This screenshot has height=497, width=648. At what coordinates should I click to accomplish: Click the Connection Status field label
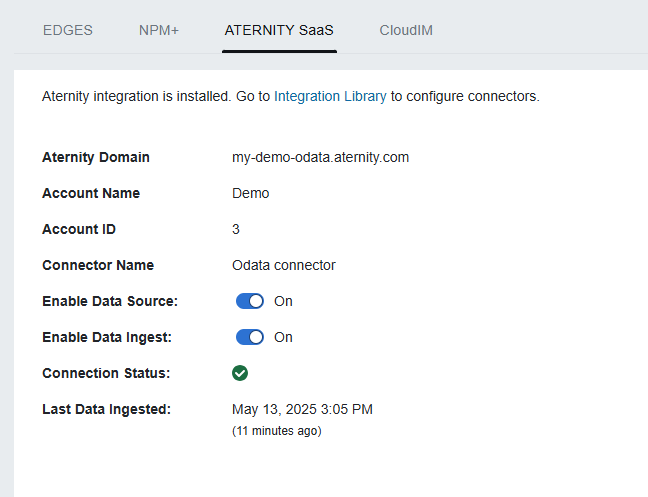[x=106, y=373]
